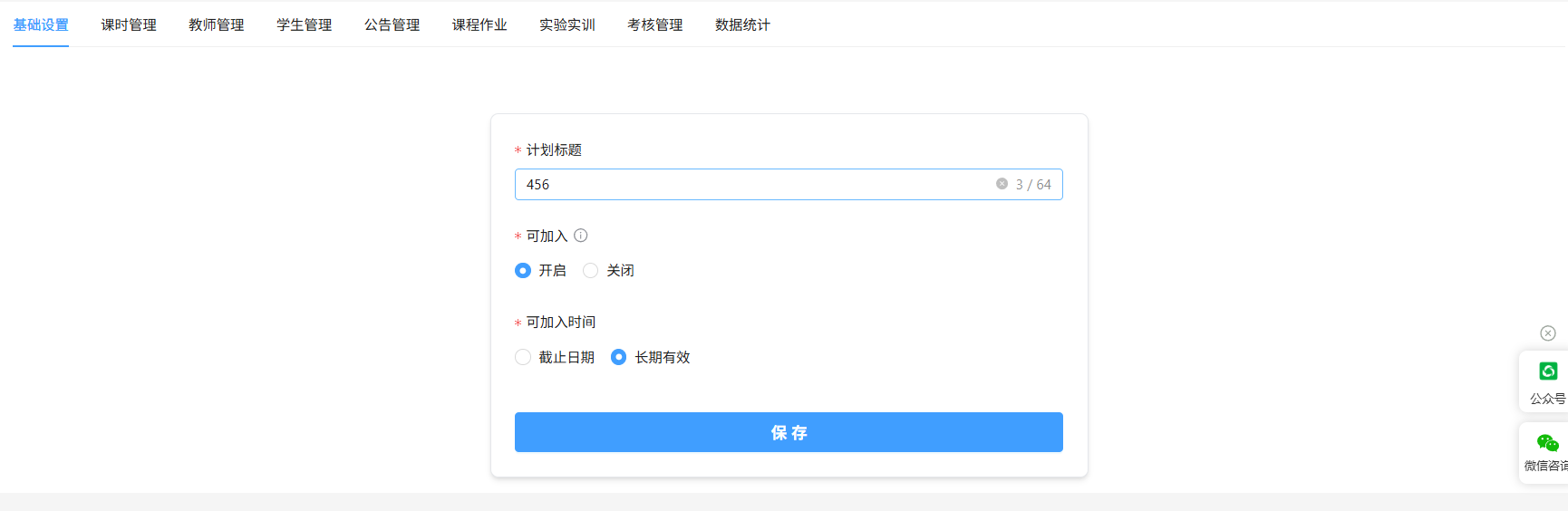Open the 实验实训 tab
This screenshot has width=1568, height=511.
point(567,25)
